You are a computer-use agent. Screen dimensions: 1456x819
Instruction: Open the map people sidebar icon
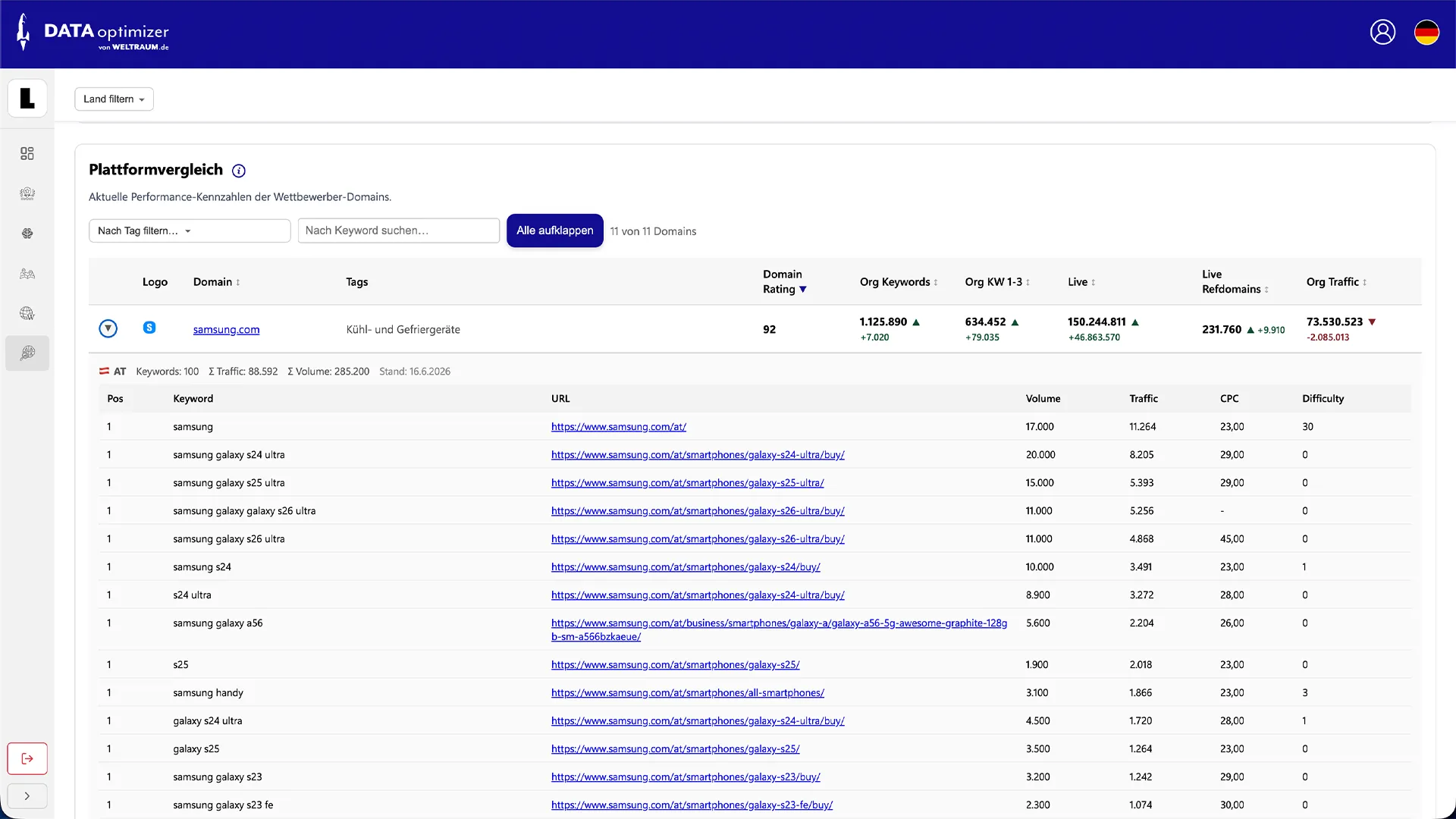(27, 274)
